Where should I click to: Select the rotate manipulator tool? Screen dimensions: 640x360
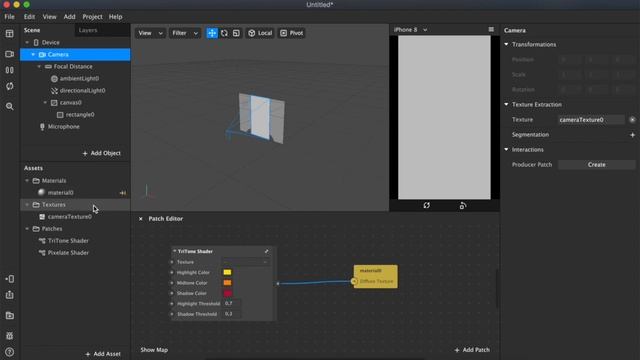pos(224,33)
